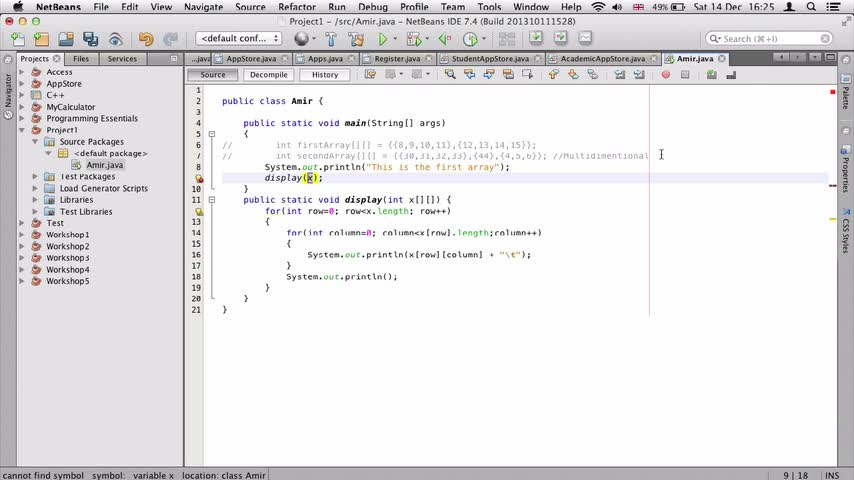This screenshot has width=854, height=480.
Task: Click the Stop Macro Recording icon
Action: click(x=685, y=75)
